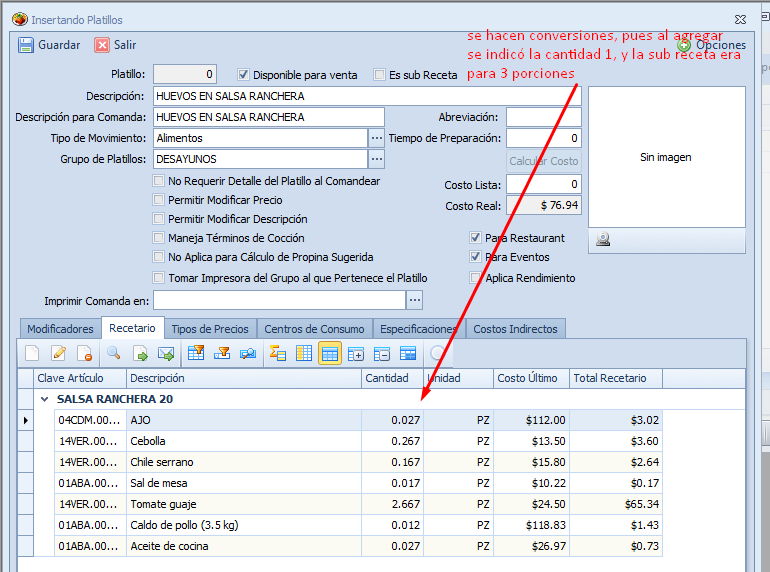770x572 pixels.
Task: Open Grupo de Platillos ellipsis selector
Action: [x=377, y=159]
